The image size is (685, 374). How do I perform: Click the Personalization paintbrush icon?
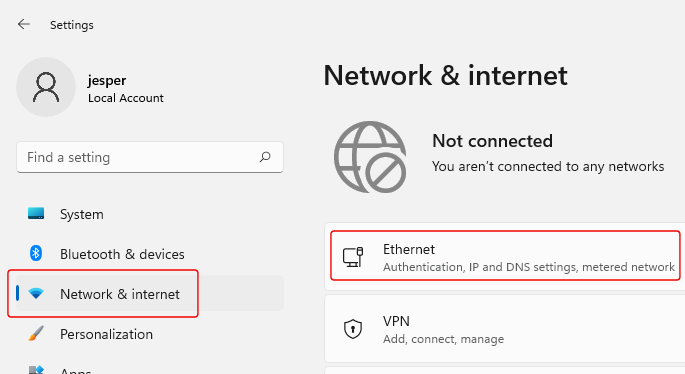pyautogui.click(x=36, y=333)
